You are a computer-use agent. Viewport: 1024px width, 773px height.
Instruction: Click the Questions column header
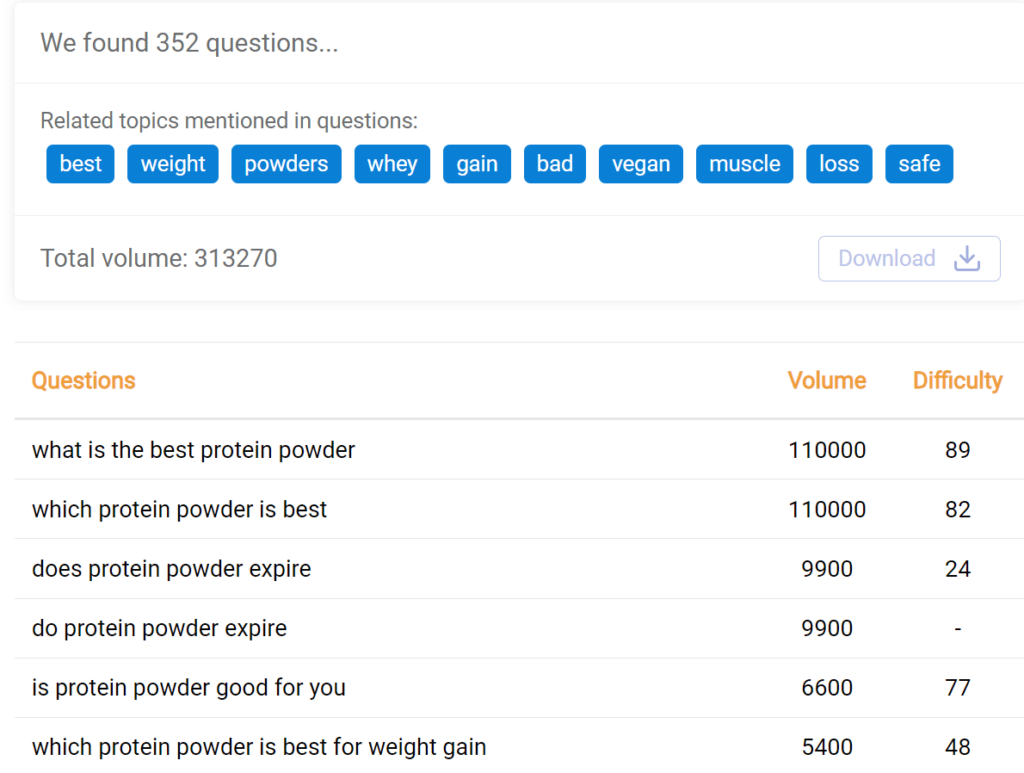pyautogui.click(x=83, y=380)
